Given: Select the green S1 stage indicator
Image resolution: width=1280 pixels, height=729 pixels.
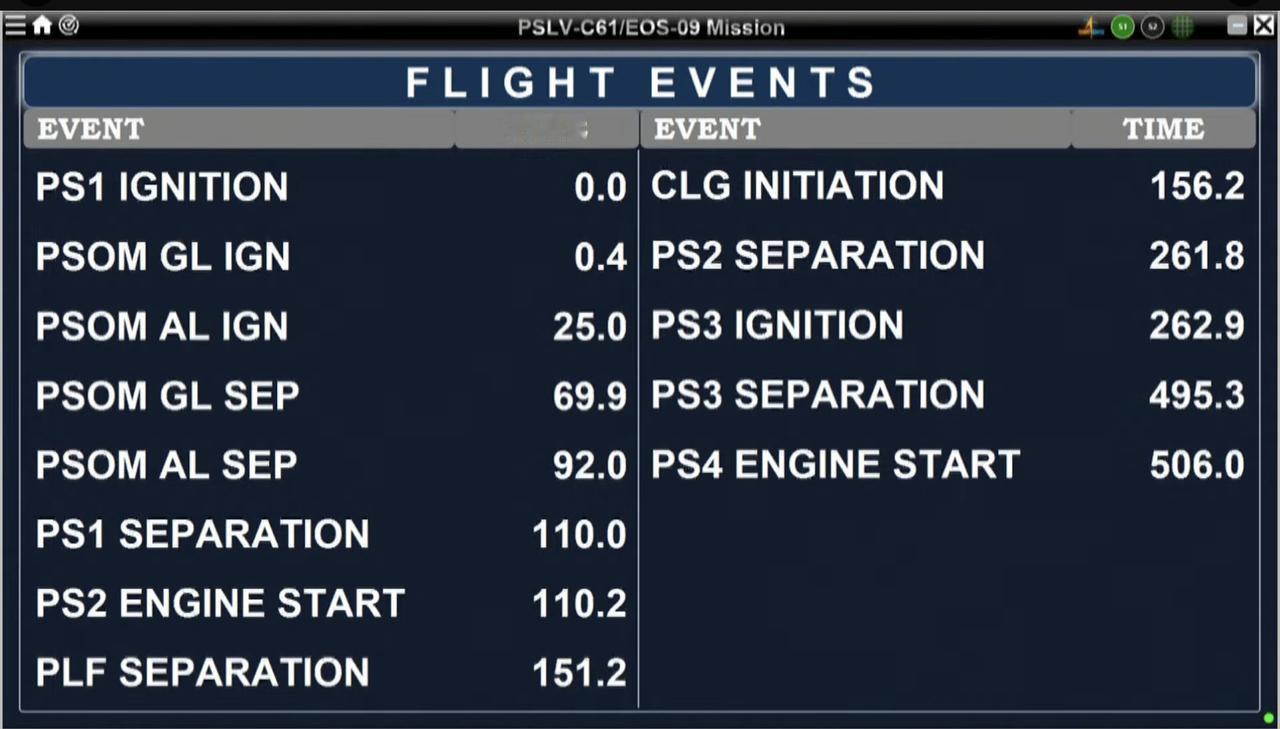Looking at the screenshot, I should 1122,27.
